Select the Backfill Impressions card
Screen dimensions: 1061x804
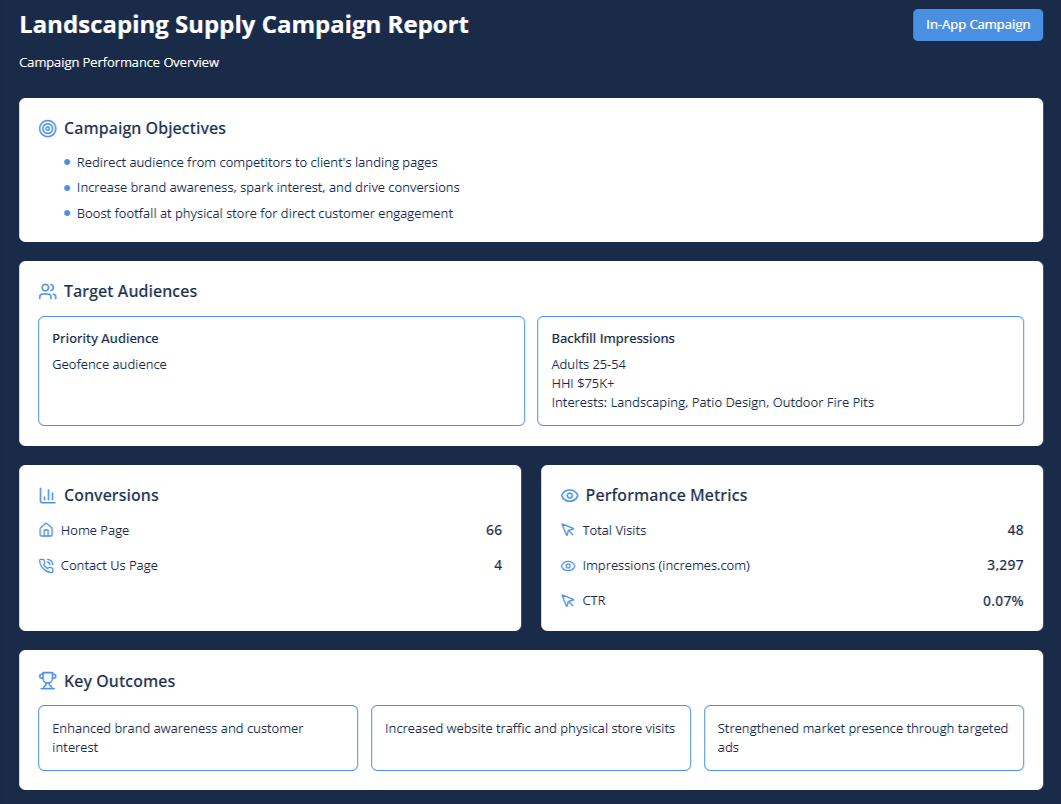pos(780,371)
